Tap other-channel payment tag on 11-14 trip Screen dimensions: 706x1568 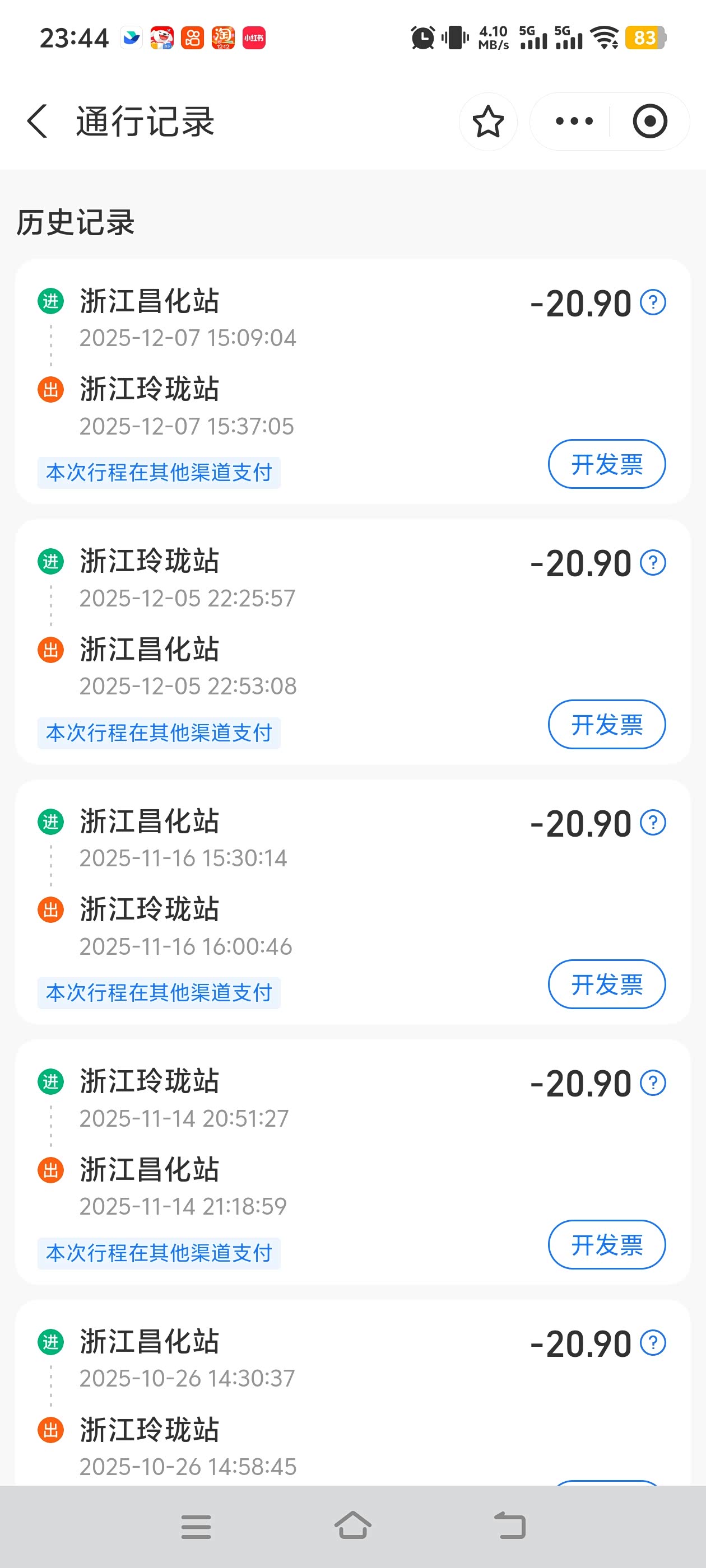[x=159, y=1253]
